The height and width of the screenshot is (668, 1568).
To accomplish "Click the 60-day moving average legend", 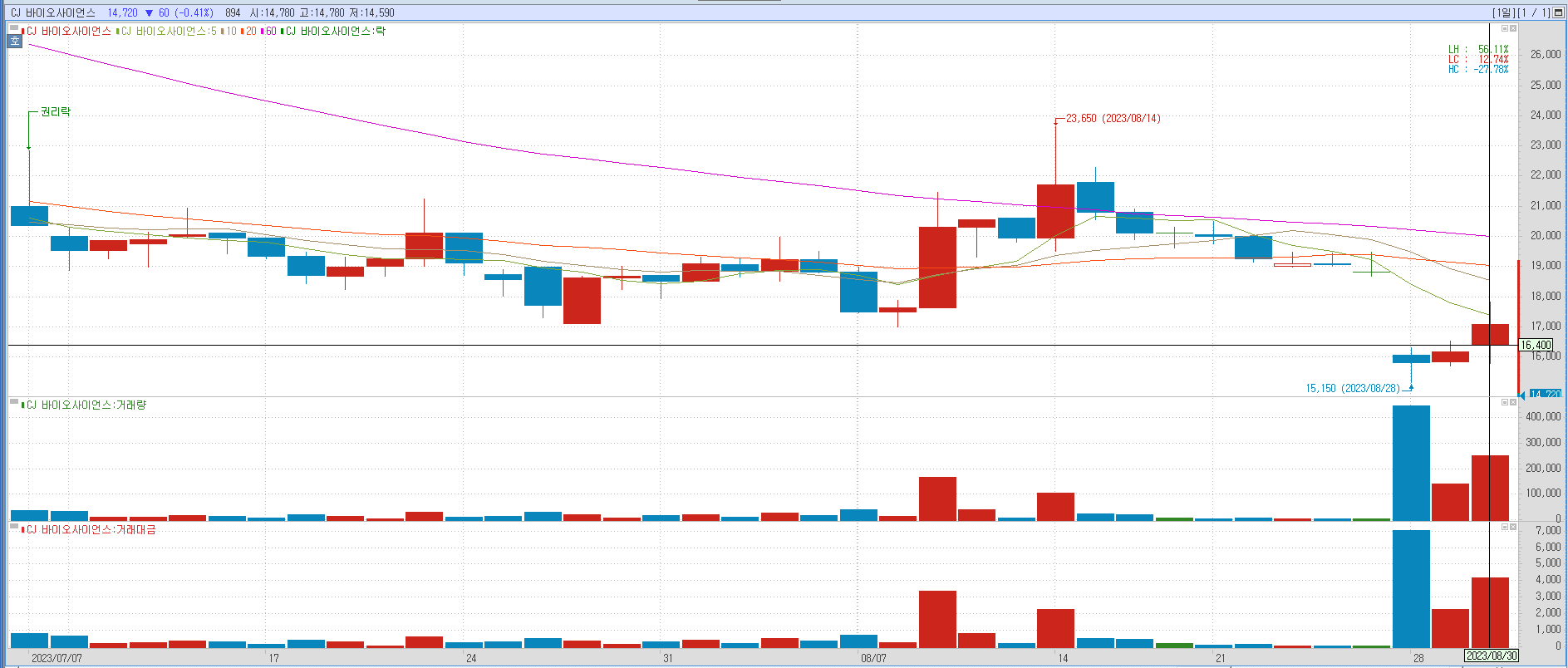I will (270, 31).
